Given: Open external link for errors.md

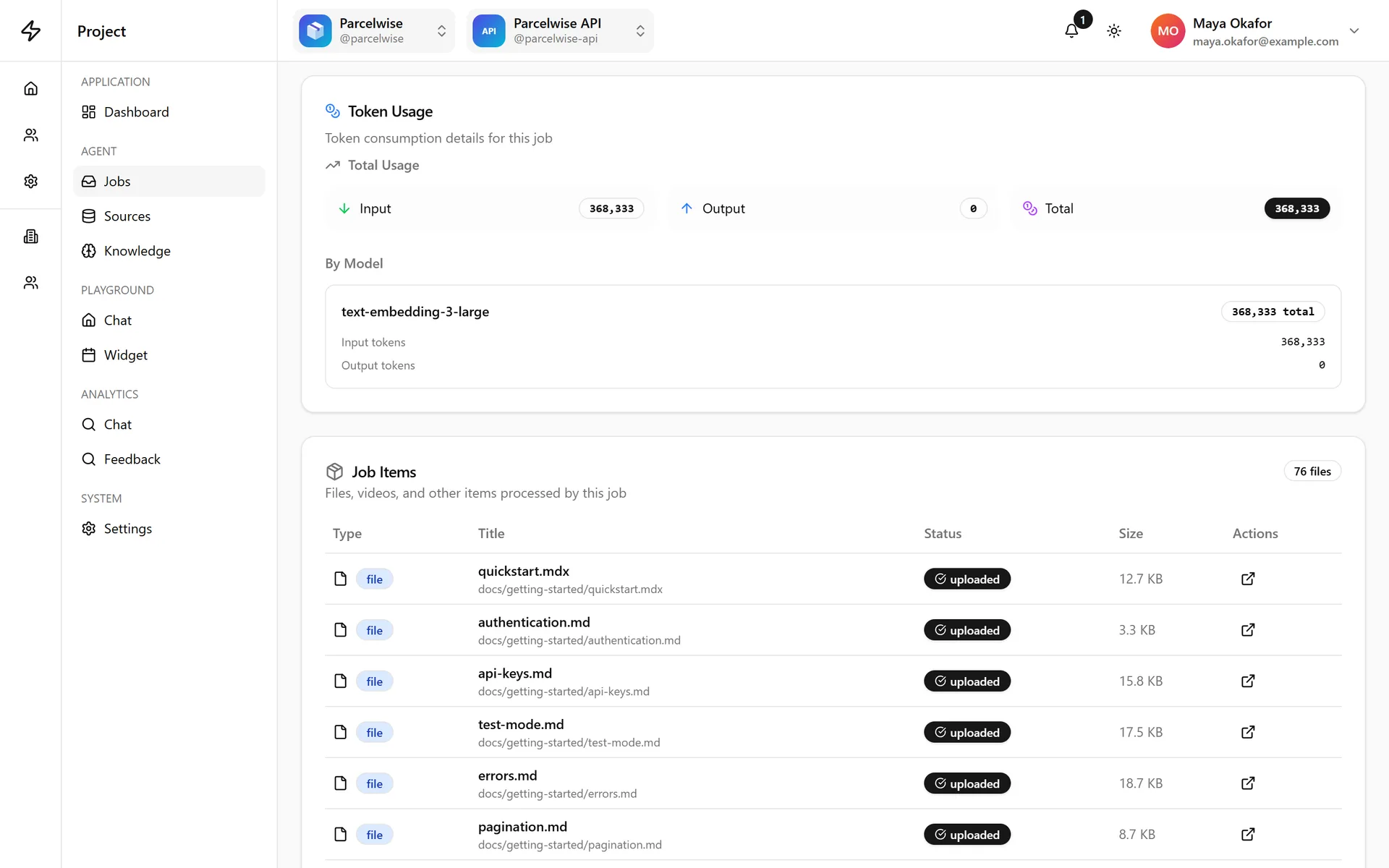Looking at the screenshot, I should (1248, 783).
